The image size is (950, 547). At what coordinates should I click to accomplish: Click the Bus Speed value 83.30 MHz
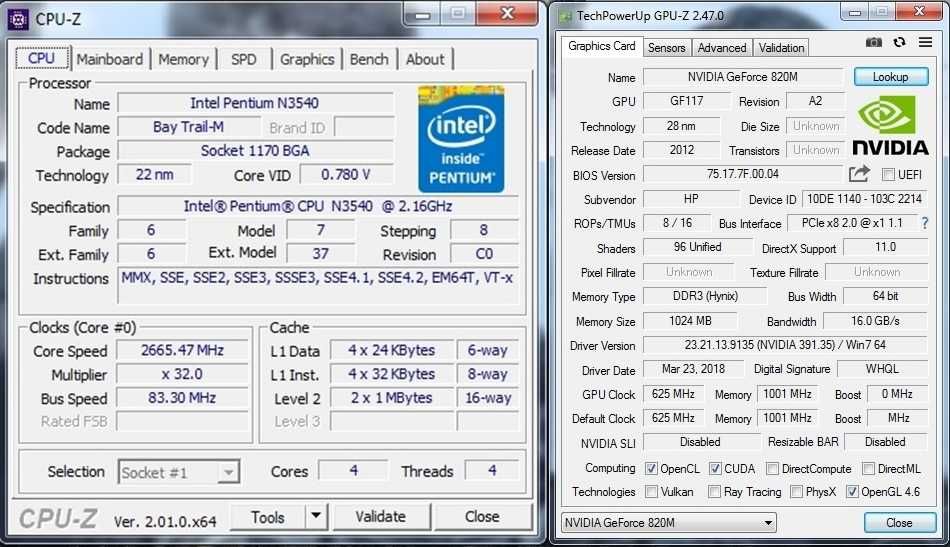[182, 397]
